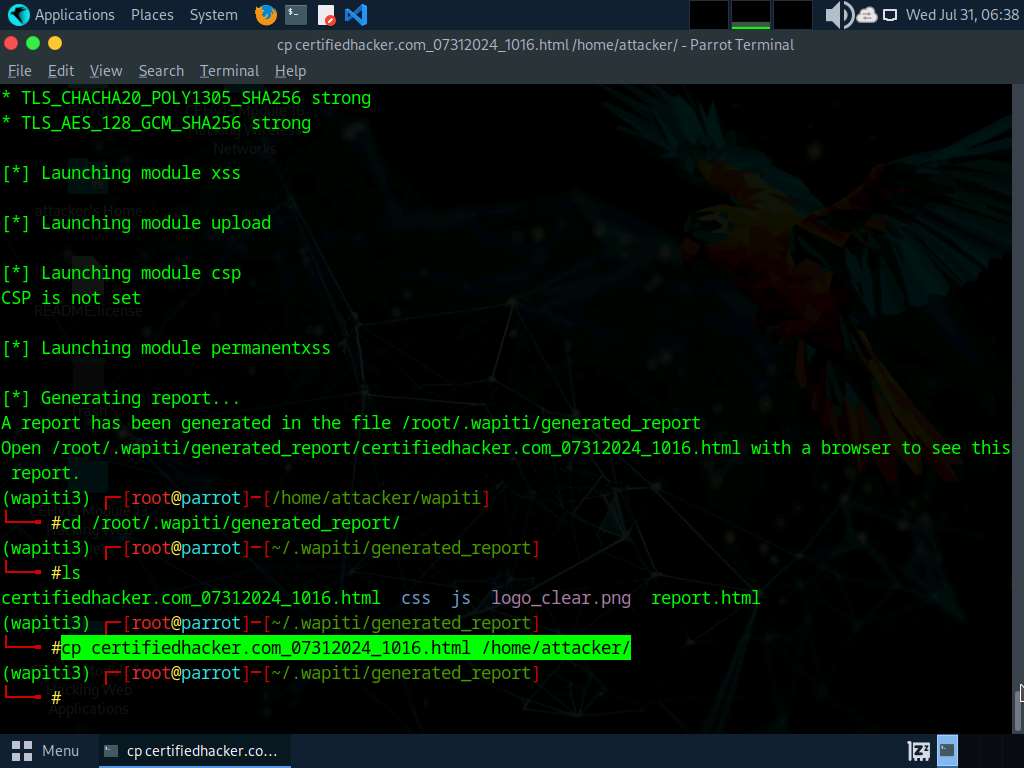Image resolution: width=1024 pixels, height=768 pixels.
Task: Expand the Places menu
Action: pyautogui.click(x=152, y=15)
